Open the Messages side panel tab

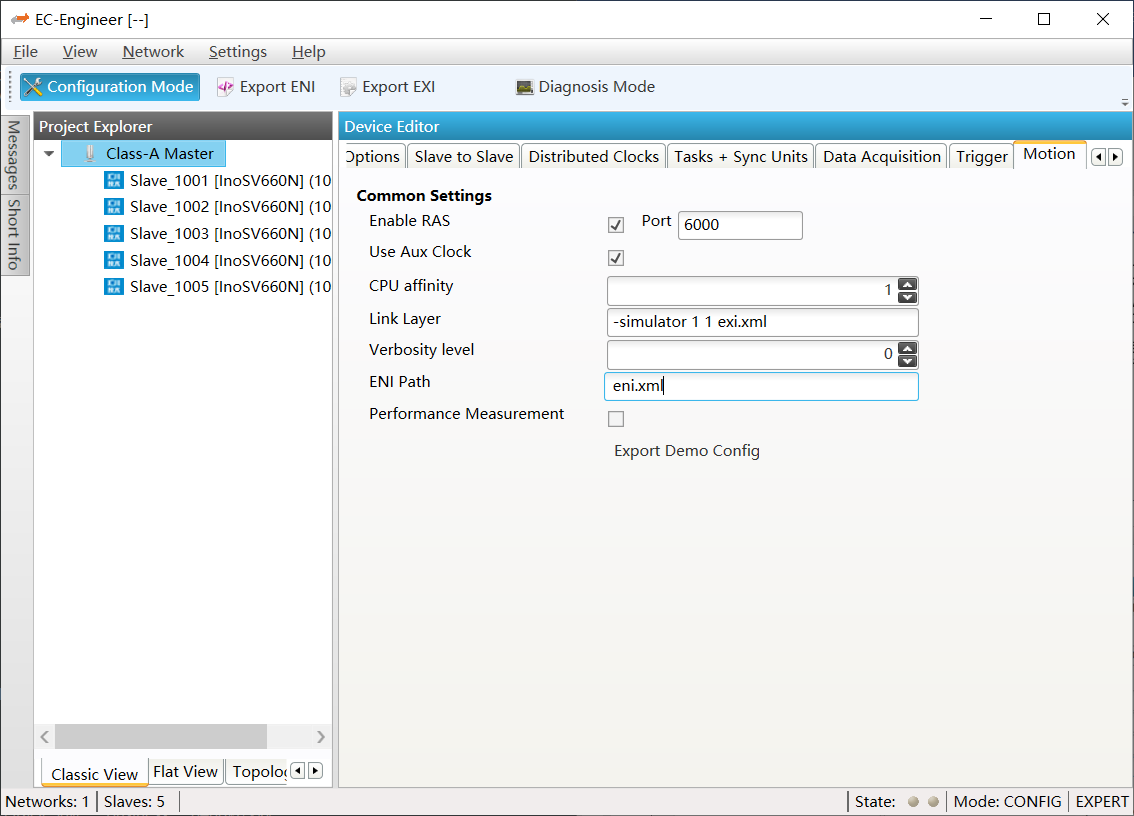14,155
